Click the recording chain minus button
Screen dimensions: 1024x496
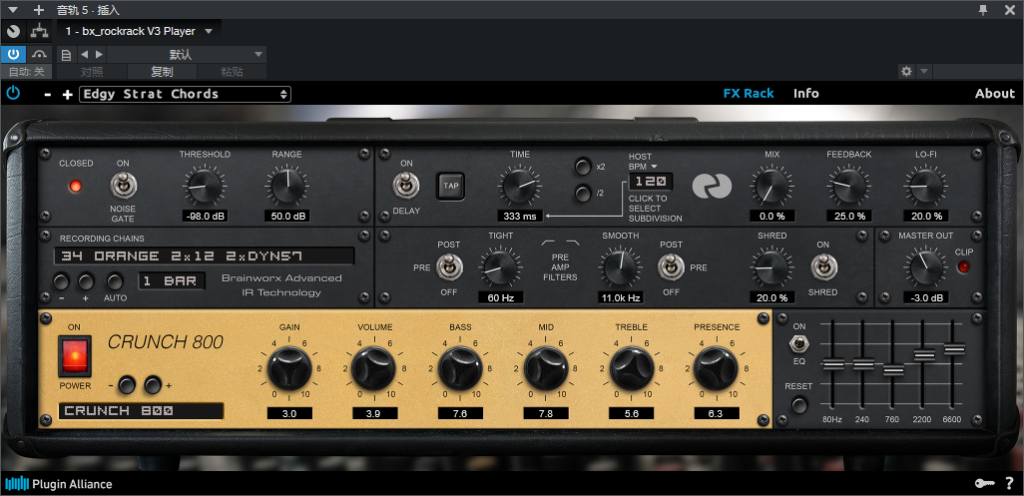pos(61,282)
